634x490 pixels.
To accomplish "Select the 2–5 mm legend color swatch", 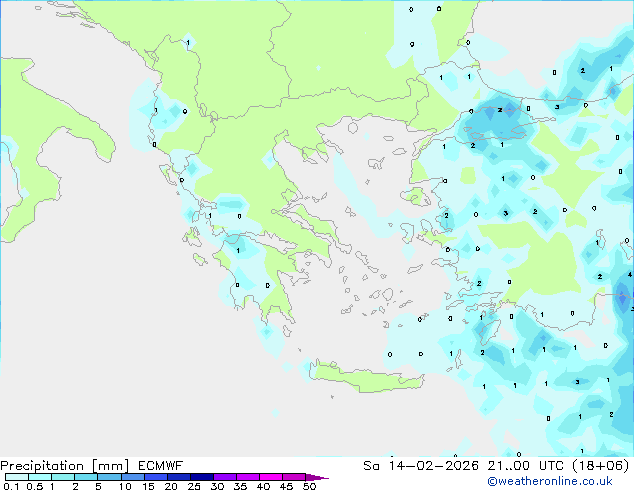I will pyautogui.click(x=86, y=477).
